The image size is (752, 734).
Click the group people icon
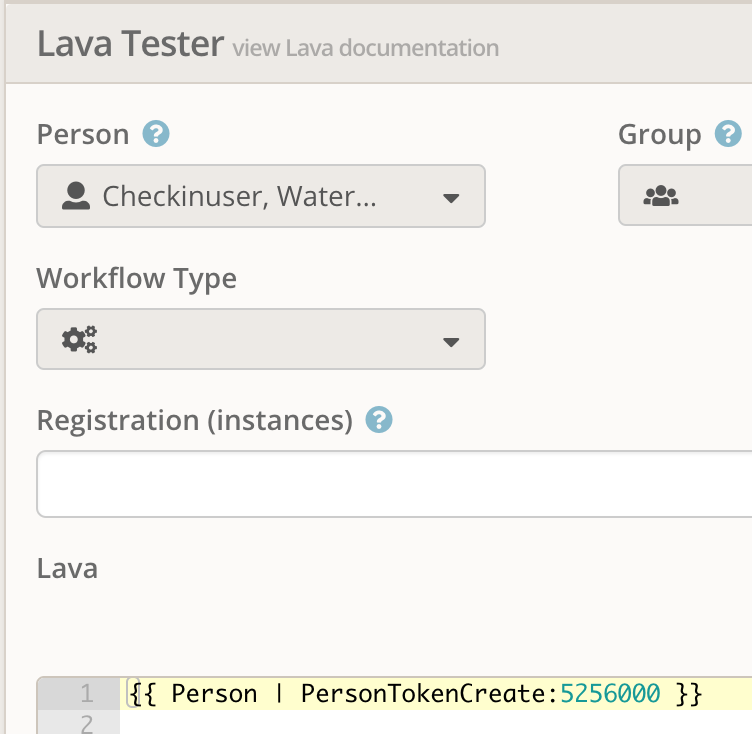pos(661,196)
